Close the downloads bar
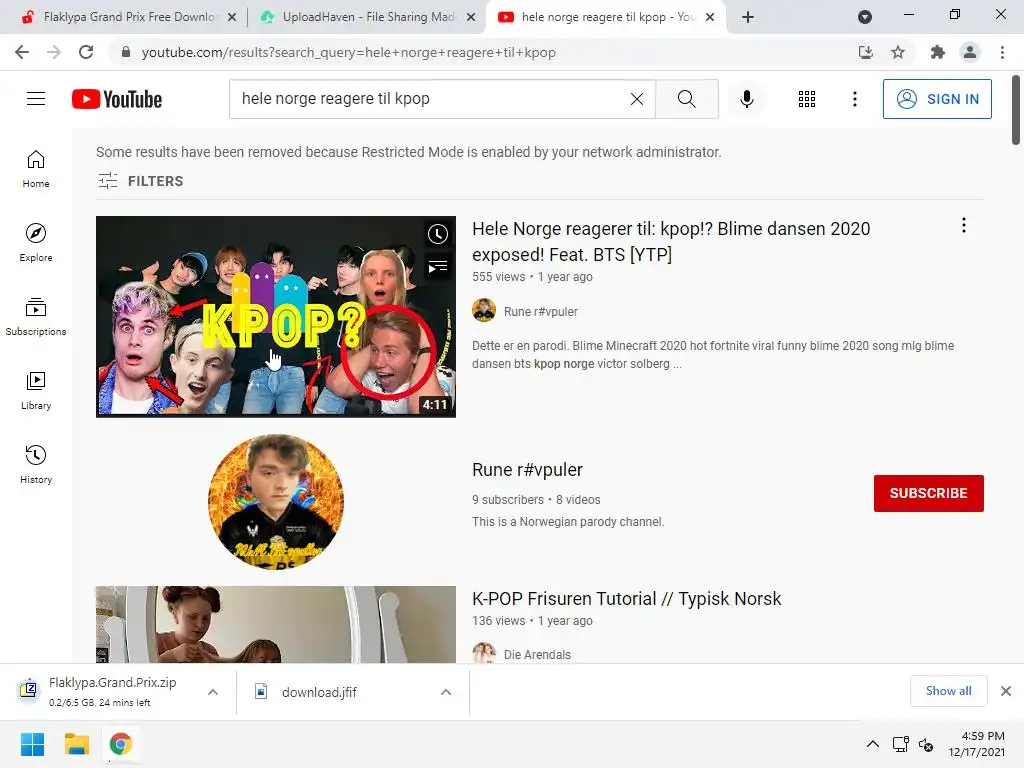 coord(1006,691)
